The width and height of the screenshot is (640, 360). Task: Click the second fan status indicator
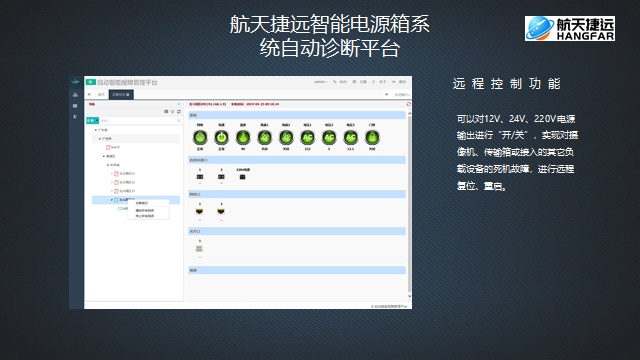286,137
